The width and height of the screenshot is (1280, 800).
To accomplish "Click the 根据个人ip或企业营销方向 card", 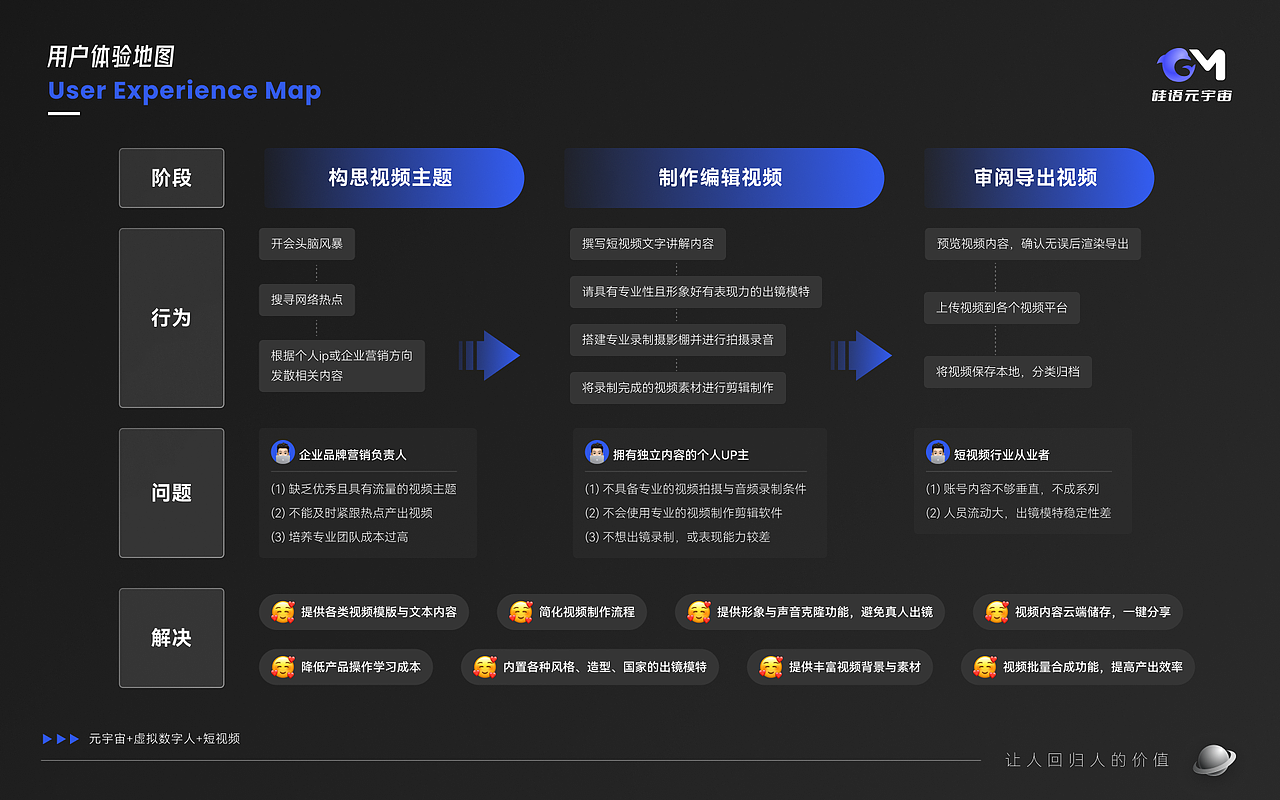I will pyautogui.click(x=342, y=365).
